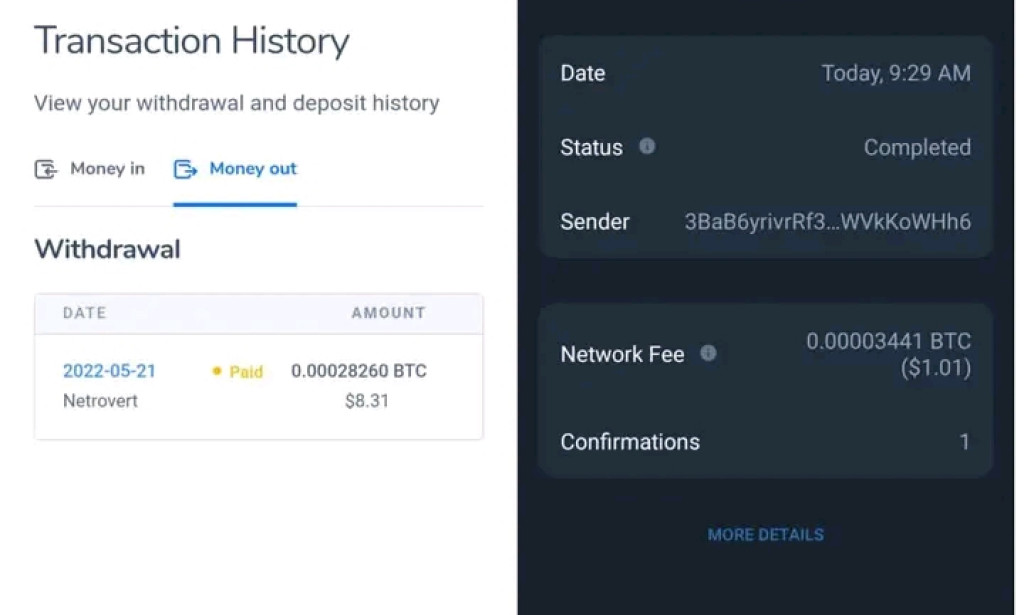Select the 0.00028260 BTC amount
The width and height of the screenshot is (1024, 615).
(x=358, y=371)
